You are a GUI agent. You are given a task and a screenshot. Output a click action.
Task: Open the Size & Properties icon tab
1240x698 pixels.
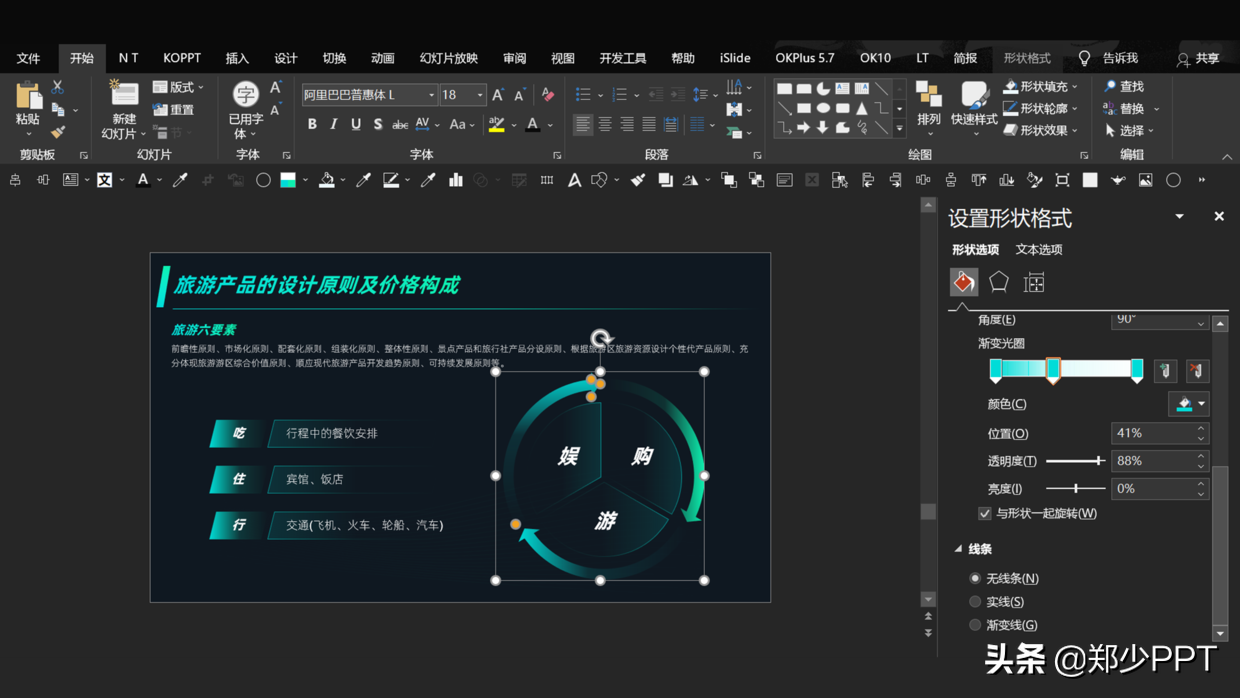click(x=1034, y=282)
